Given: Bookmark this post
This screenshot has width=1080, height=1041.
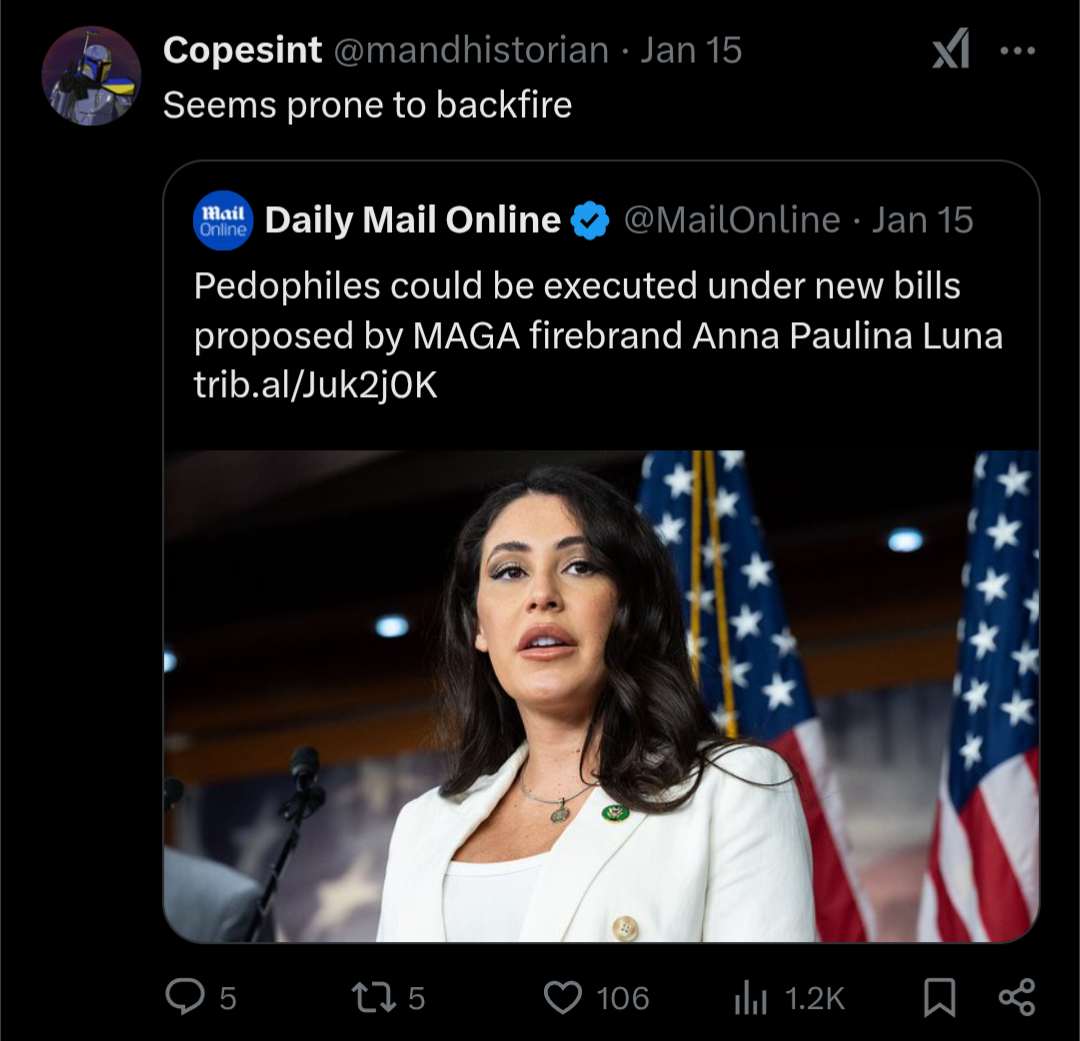Looking at the screenshot, I should tap(939, 998).
